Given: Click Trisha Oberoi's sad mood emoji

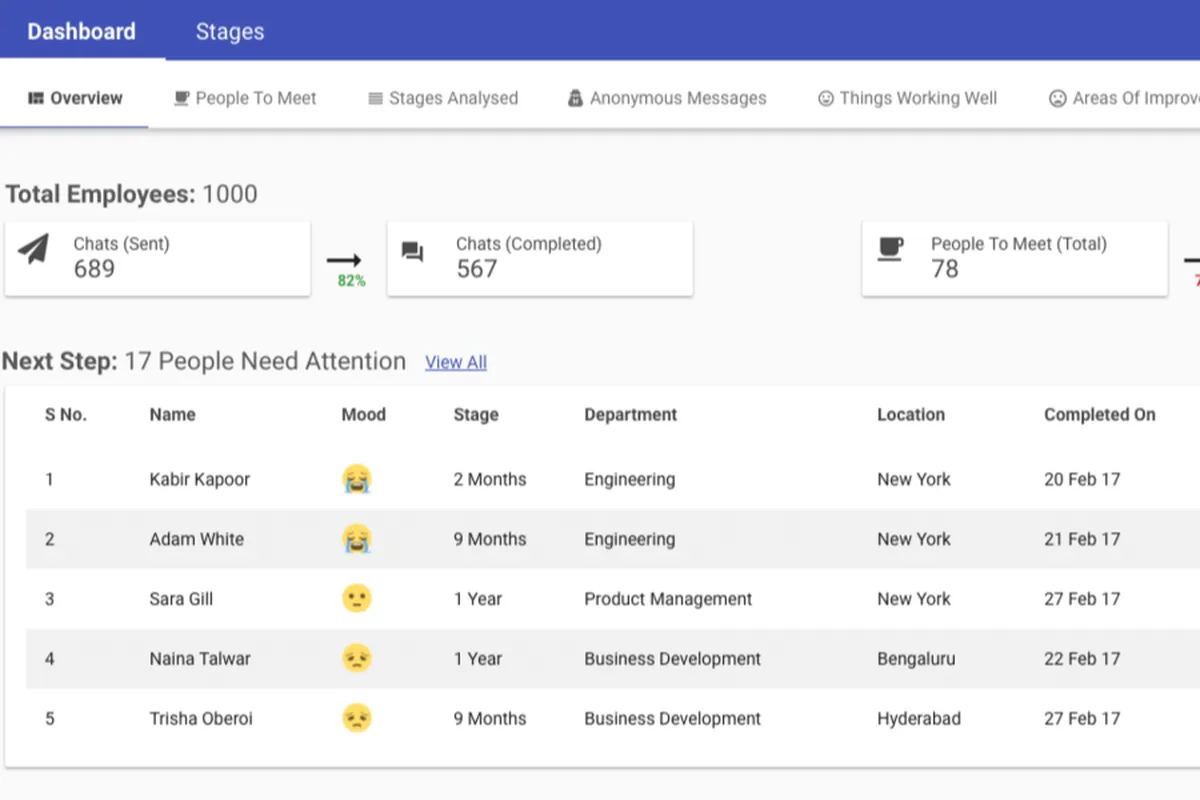Looking at the screenshot, I should click(356, 719).
